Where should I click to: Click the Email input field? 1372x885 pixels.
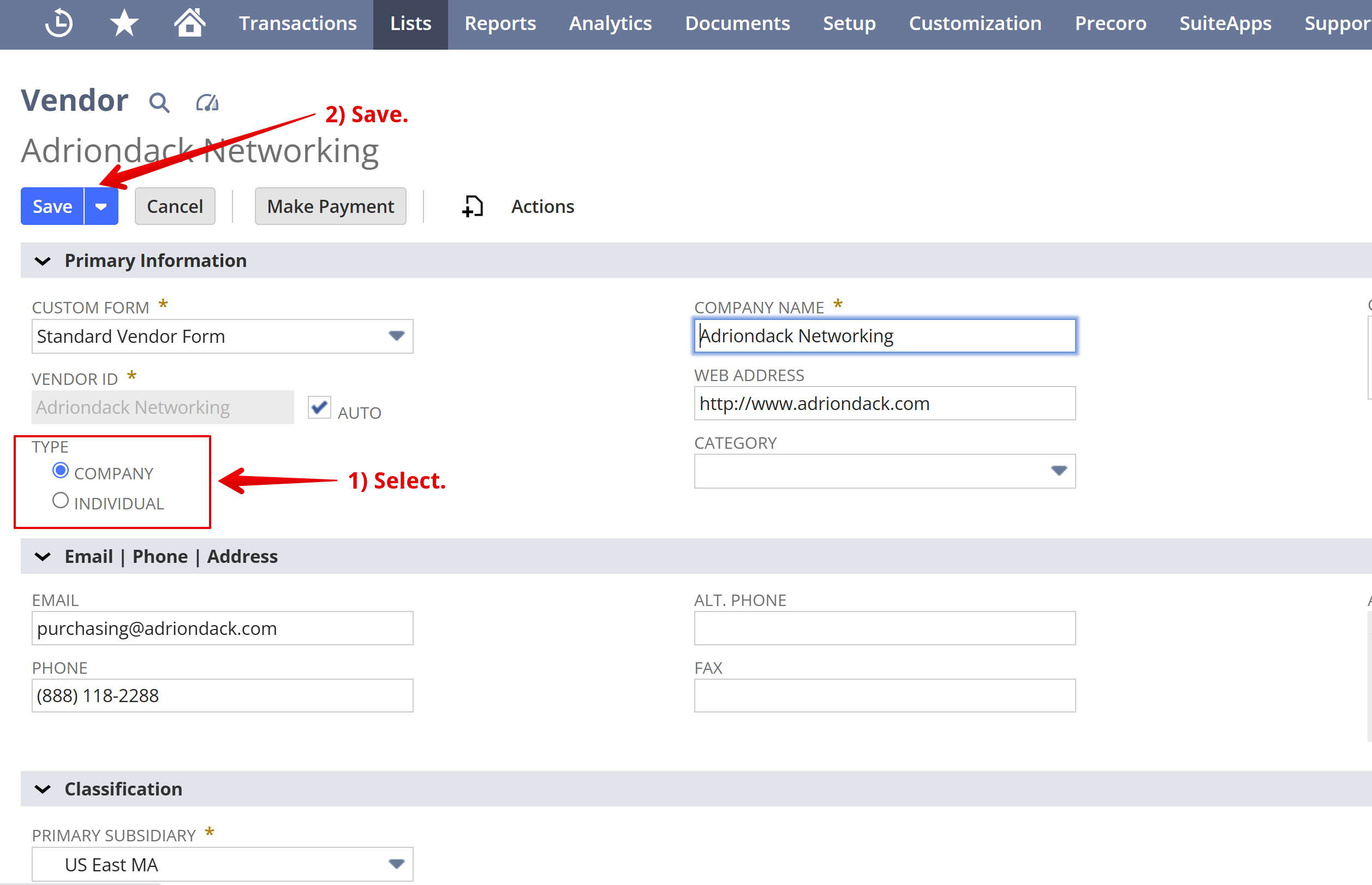(x=222, y=628)
